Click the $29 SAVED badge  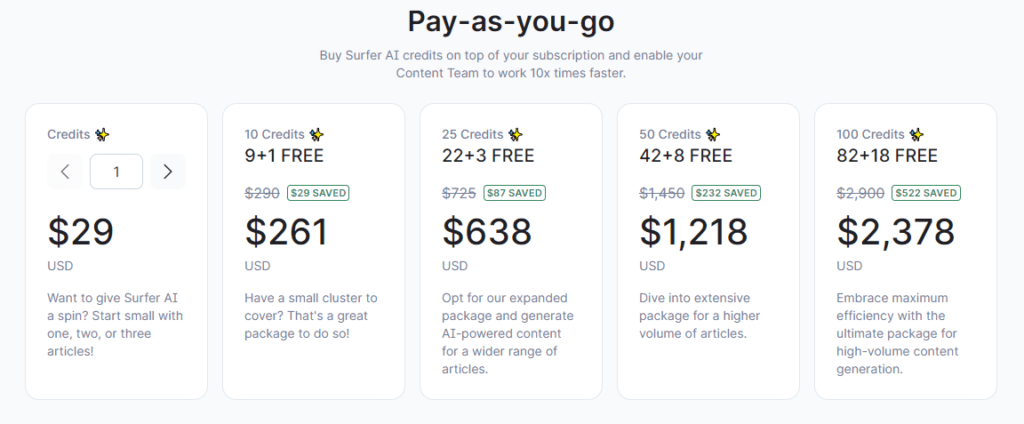coord(318,193)
